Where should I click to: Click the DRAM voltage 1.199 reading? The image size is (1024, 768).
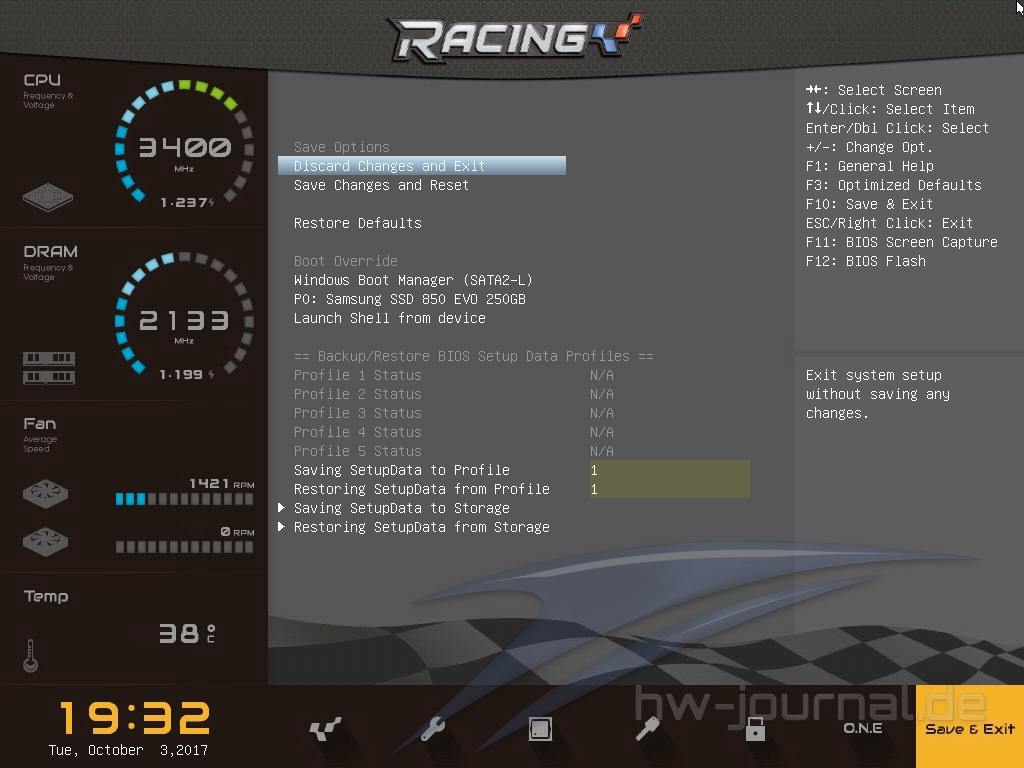[187, 374]
